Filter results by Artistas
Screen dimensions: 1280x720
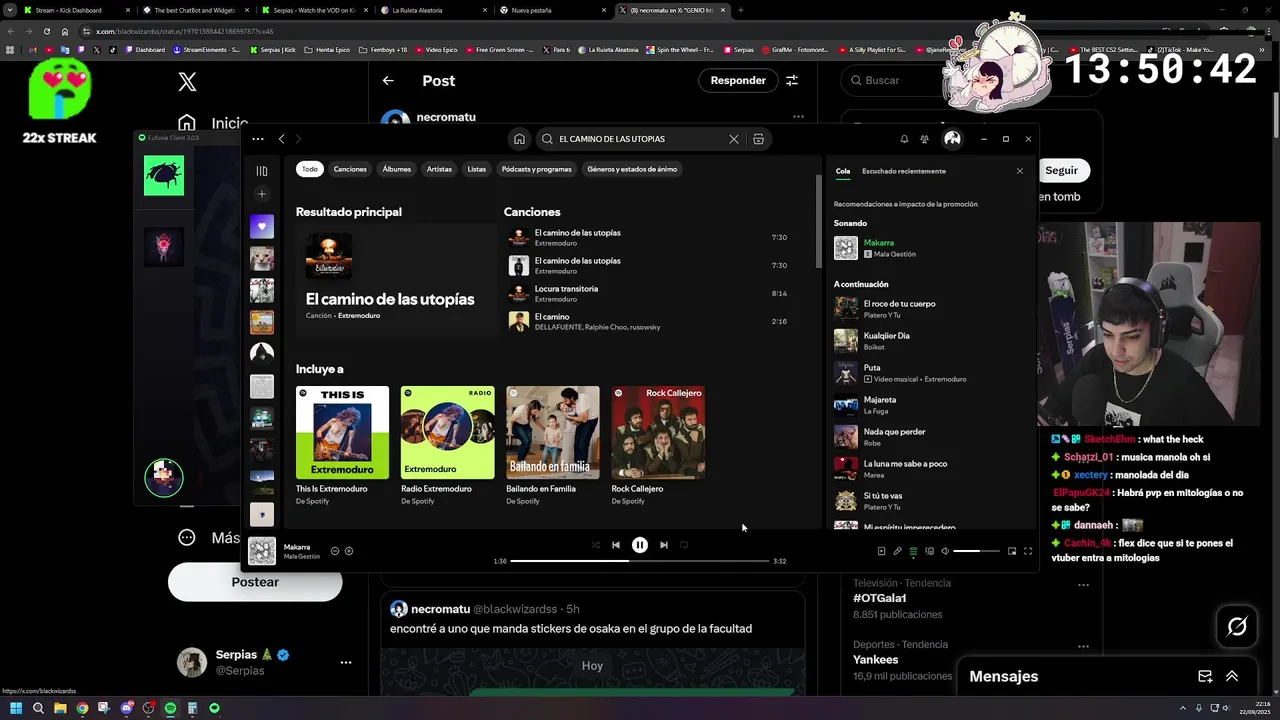(x=439, y=169)
